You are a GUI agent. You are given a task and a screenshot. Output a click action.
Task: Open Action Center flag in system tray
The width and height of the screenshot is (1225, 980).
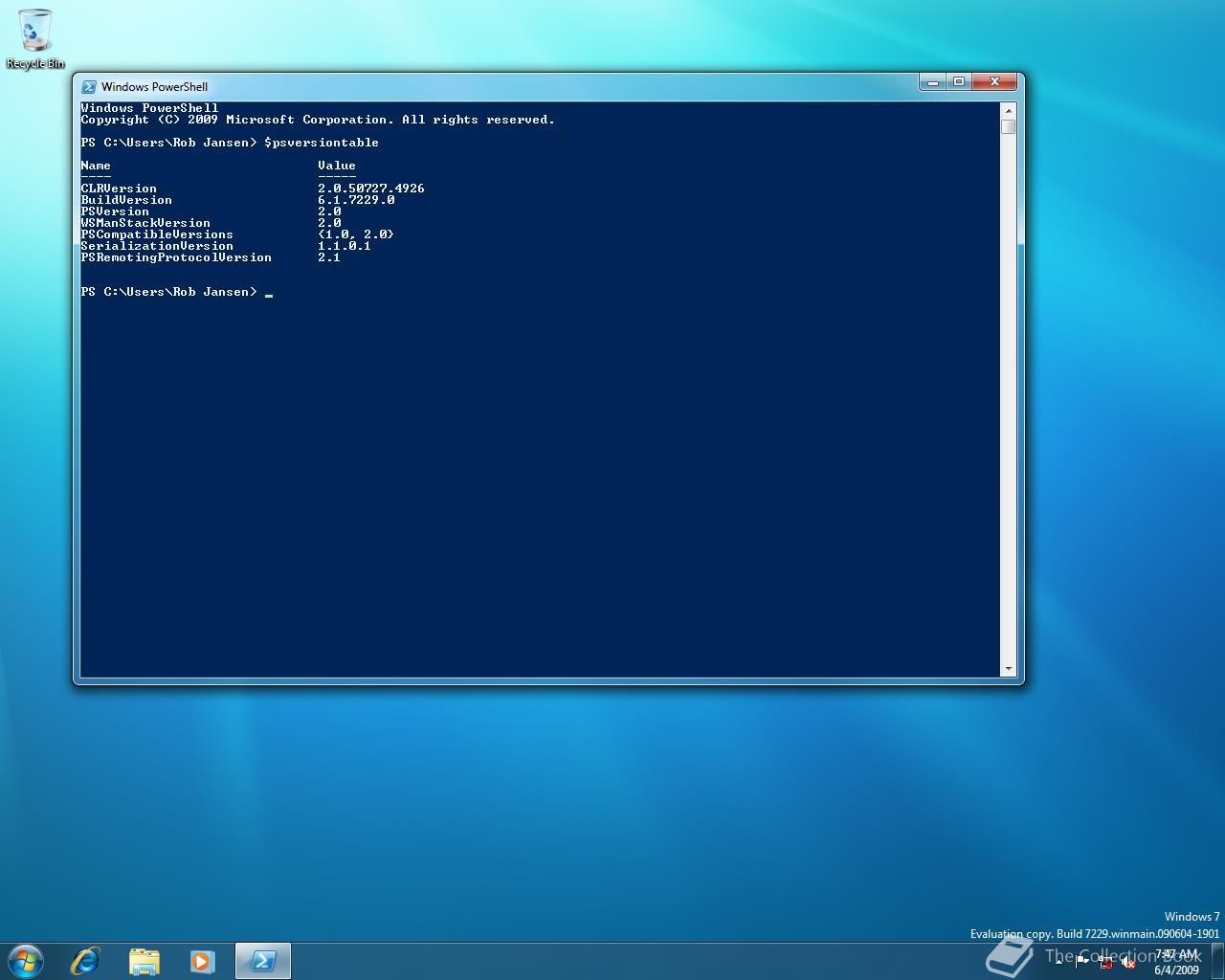(x=1082, y=962)
